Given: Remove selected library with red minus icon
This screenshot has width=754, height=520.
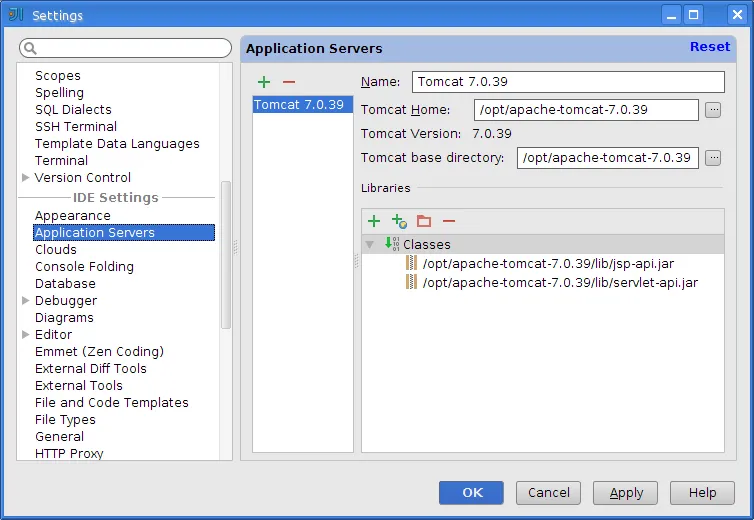Looking at the screenshot, I should click(449, 221).
